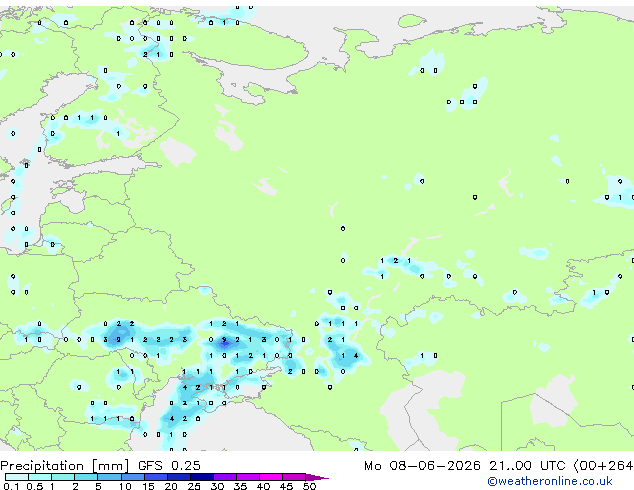The width and height of the screenshot is (634, 490).
Task: Select the legend swatch between 20 and 25
Action: coord(178,477)
